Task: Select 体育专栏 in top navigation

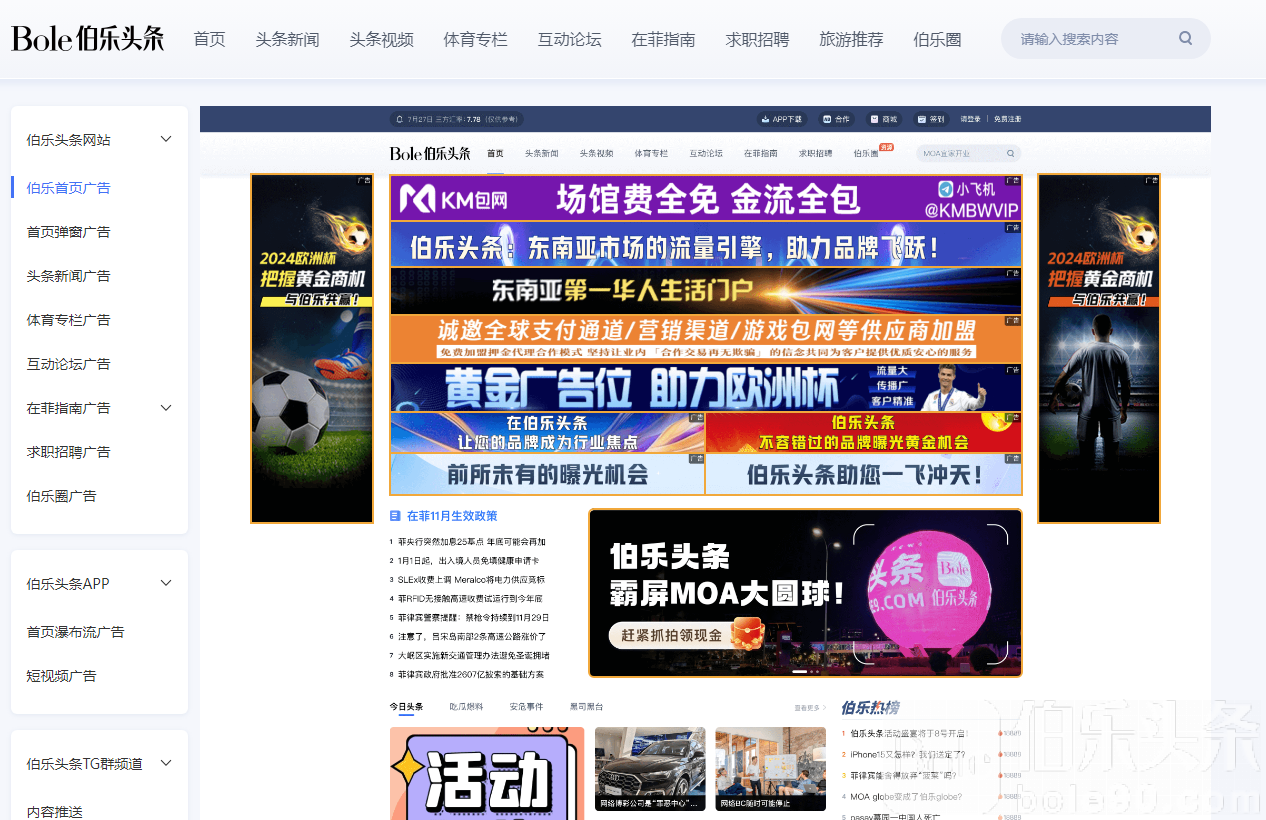Action: pos(475,39)
